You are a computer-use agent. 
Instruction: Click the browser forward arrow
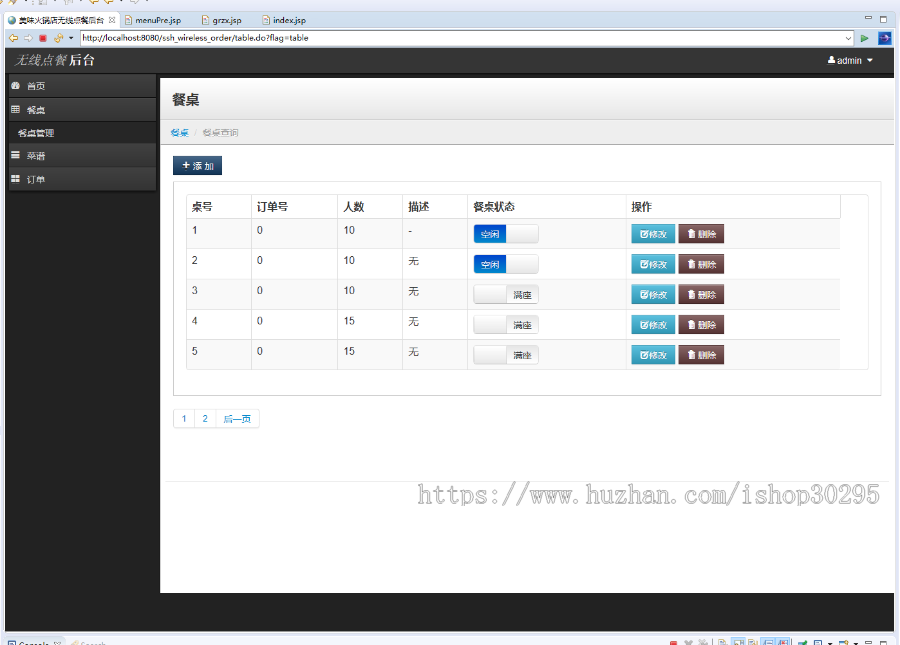click(28, 38)
